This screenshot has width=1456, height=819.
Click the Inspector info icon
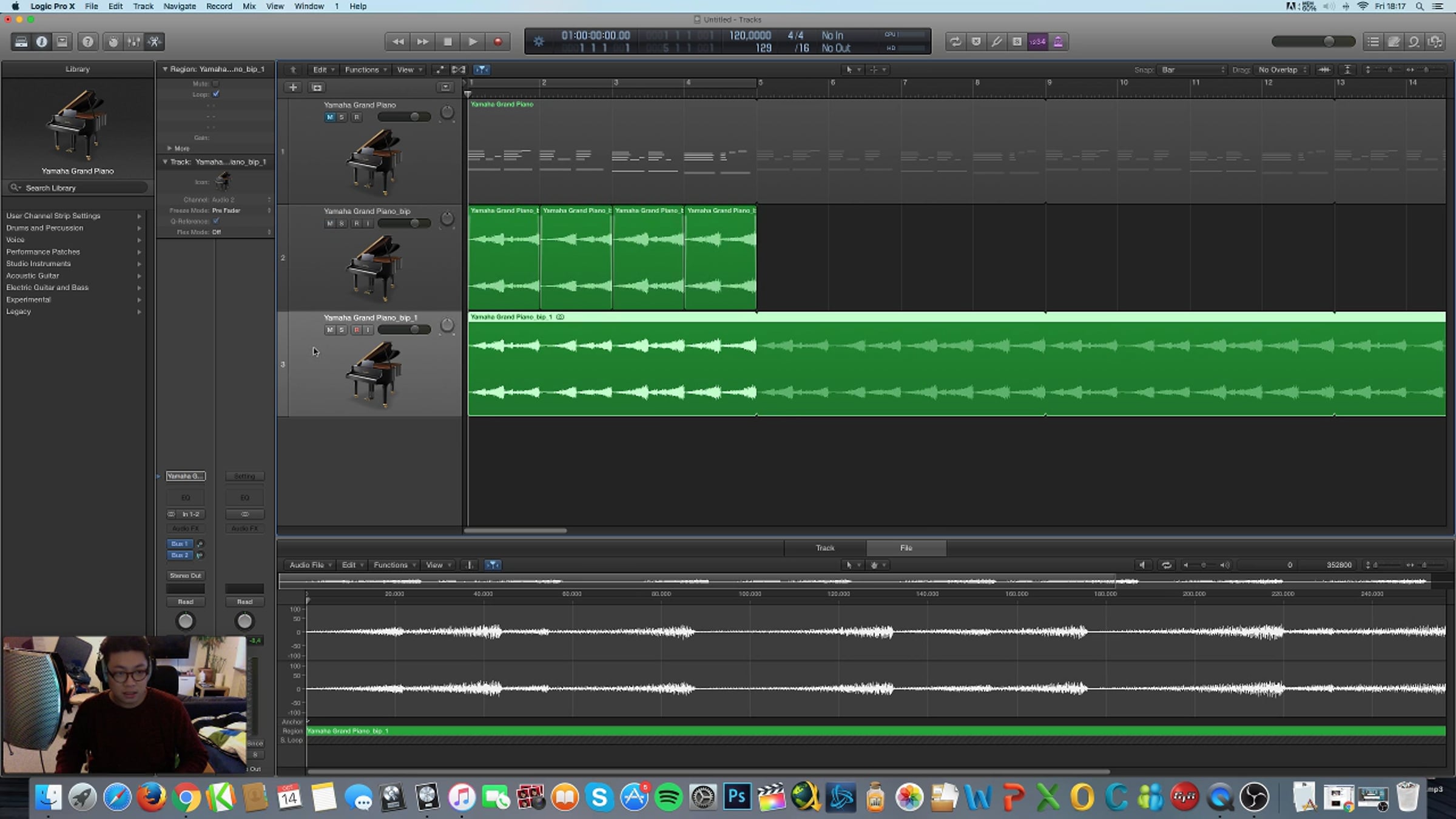coord(42,42)
